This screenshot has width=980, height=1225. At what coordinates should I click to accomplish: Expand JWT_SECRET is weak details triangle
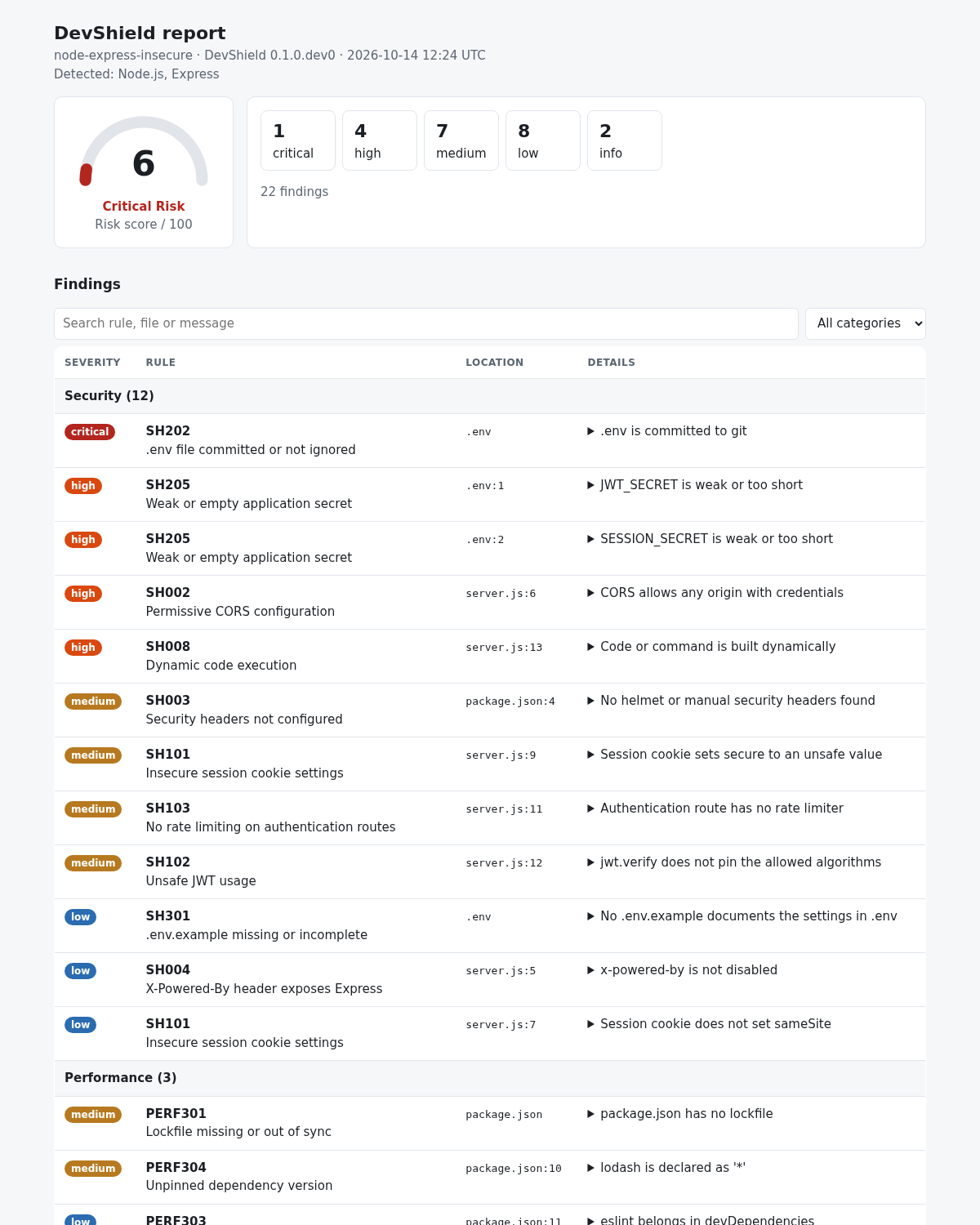click(x=591, y=485)
